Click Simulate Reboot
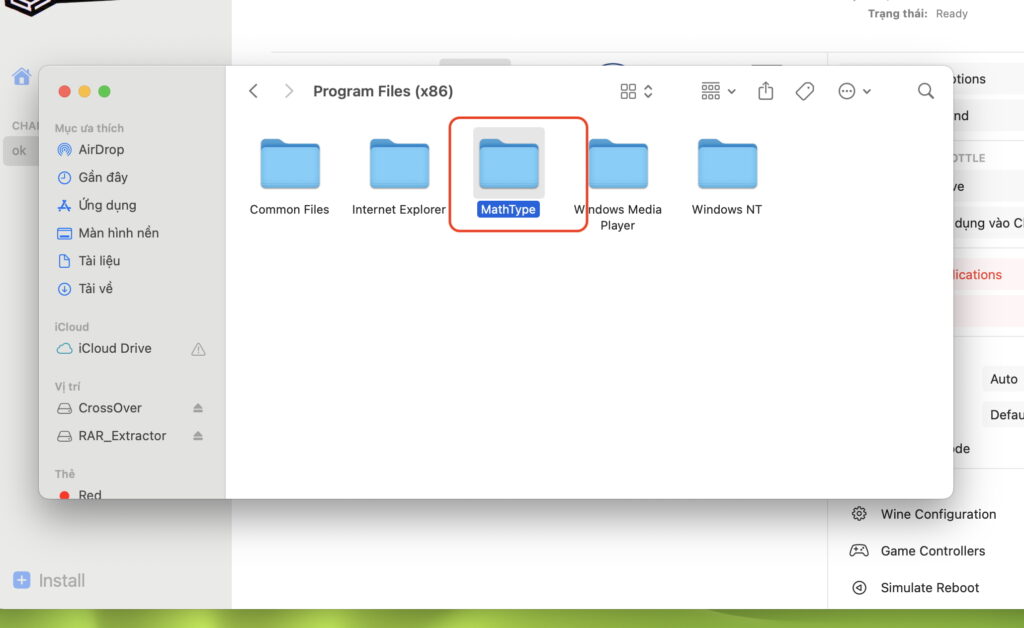 tap(930, 588)
